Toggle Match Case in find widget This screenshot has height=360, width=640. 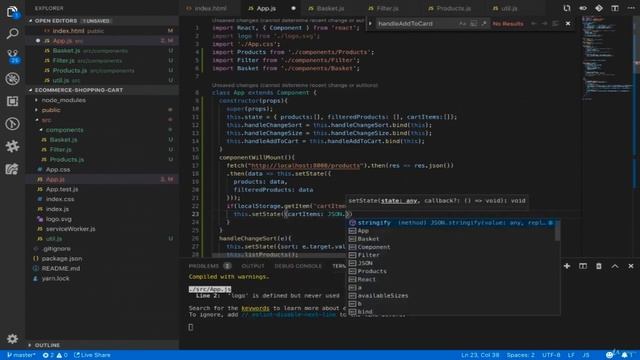(x=462, y=24)
